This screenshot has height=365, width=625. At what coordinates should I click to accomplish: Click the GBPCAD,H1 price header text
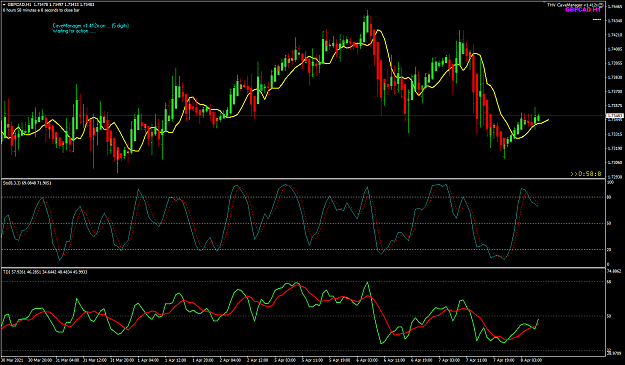51,5
